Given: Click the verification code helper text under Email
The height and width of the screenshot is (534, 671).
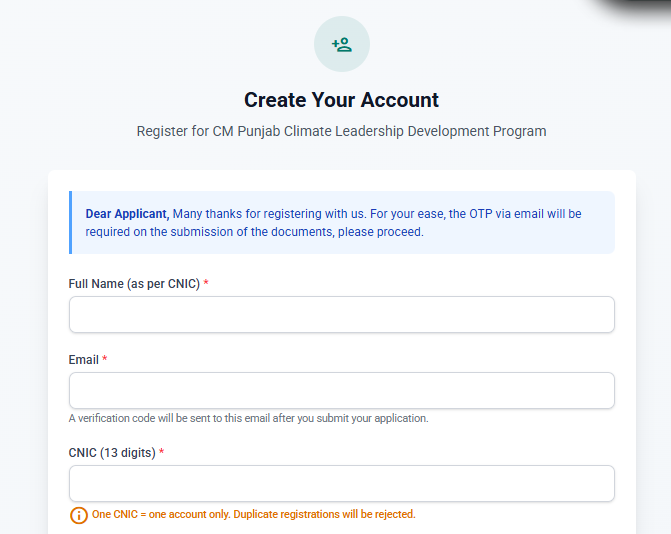Looking at the screenshot, I should pyautogui.click(x=248, y=418).
